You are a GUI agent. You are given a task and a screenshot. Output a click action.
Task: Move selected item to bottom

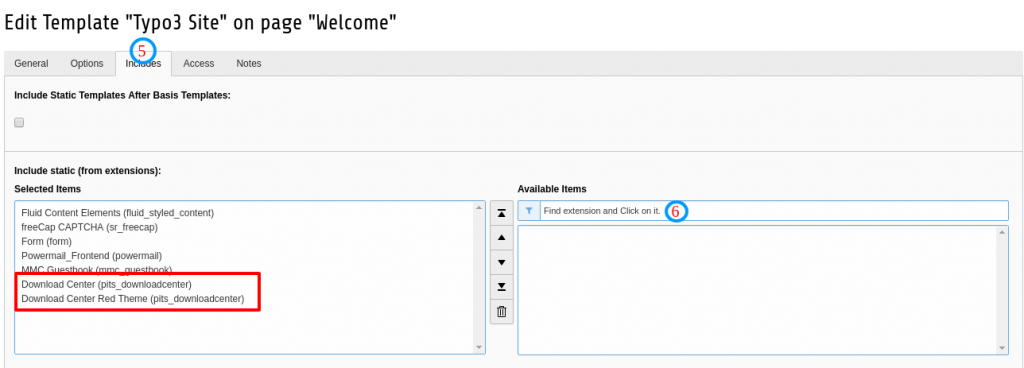[x=501, y=286]
